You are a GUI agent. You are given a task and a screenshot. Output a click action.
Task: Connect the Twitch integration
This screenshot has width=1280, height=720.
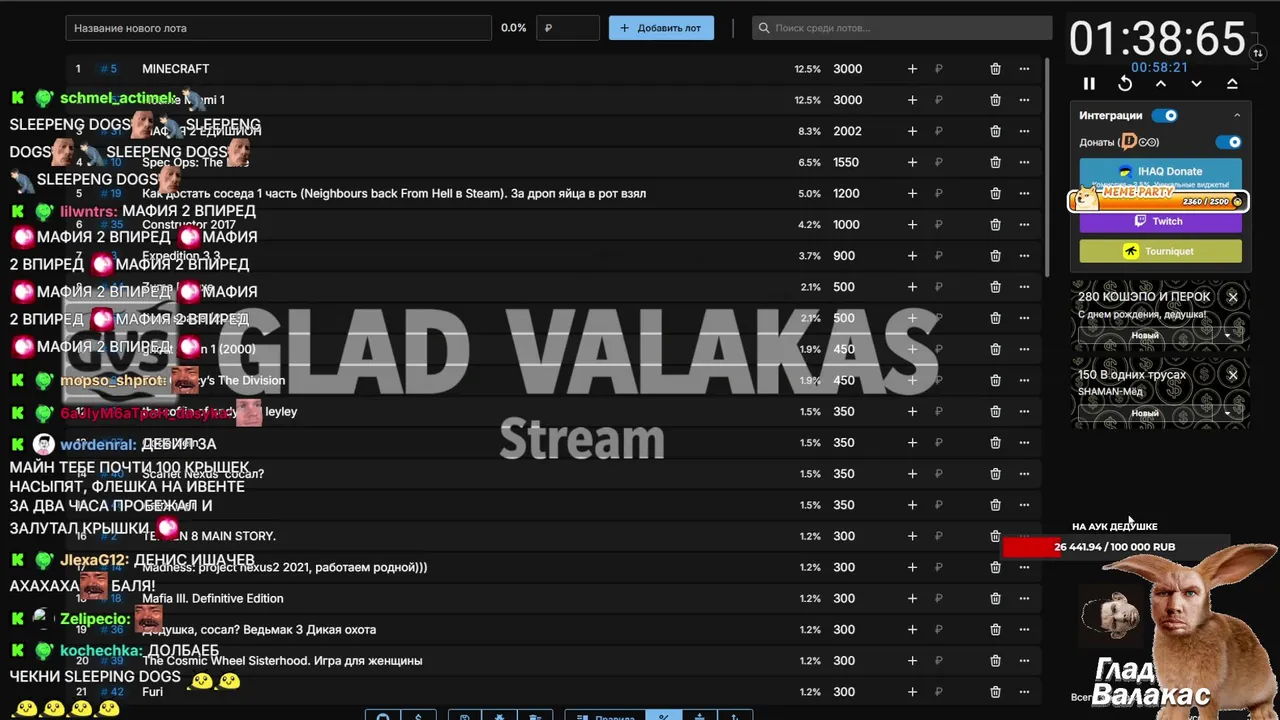1160,221
